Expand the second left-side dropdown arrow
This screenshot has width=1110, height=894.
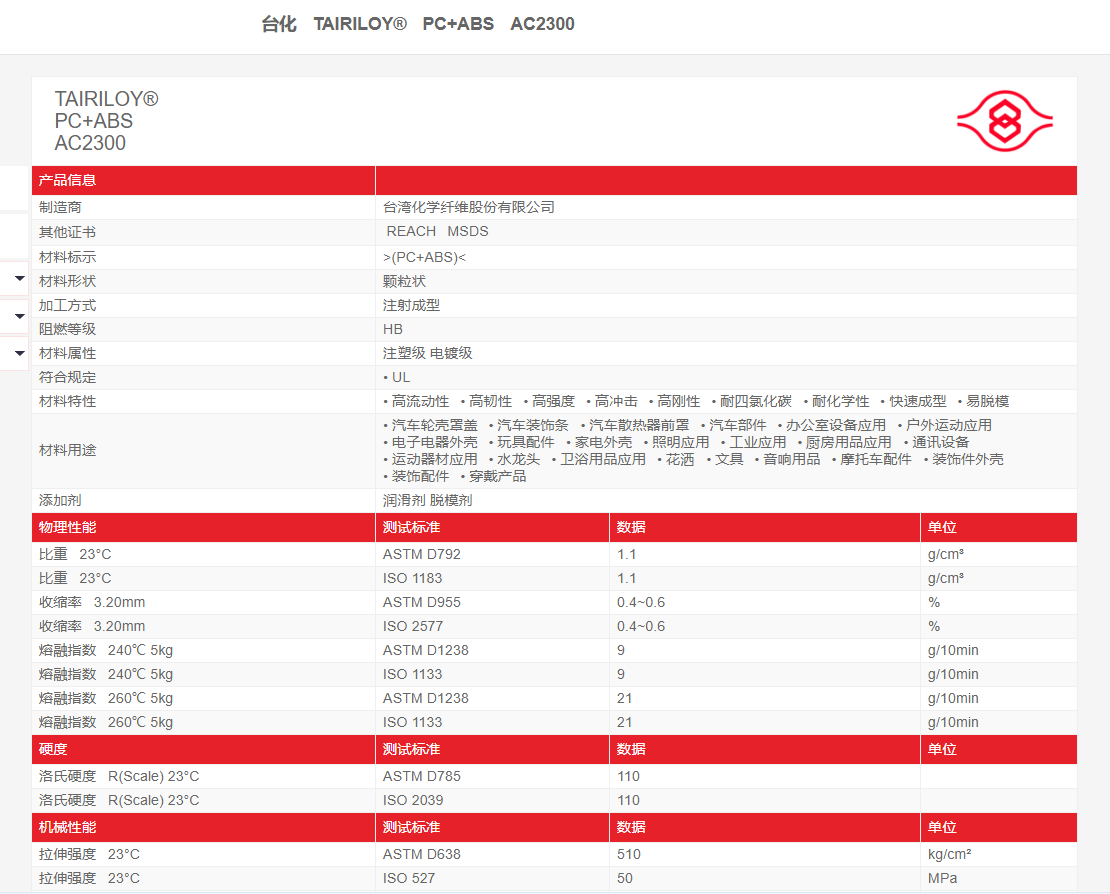[x=20, y=316]
